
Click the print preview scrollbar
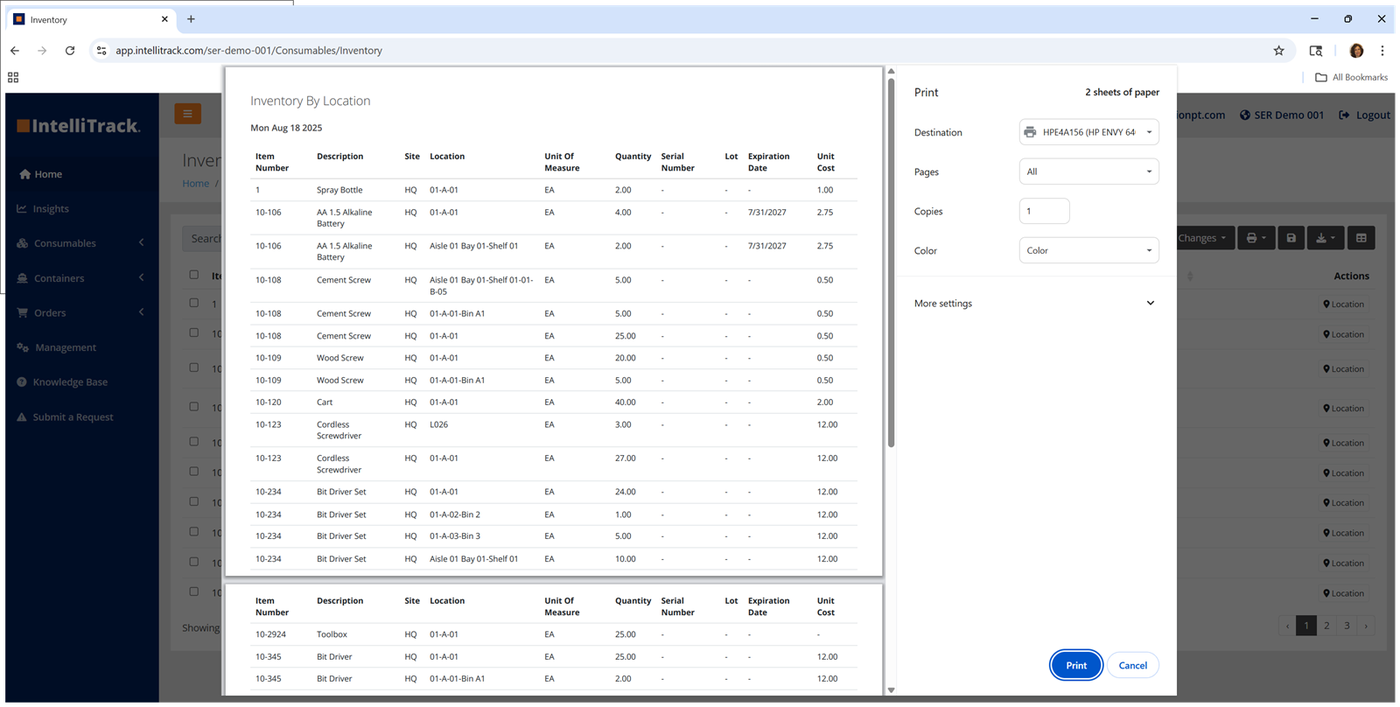click(891, 263)
